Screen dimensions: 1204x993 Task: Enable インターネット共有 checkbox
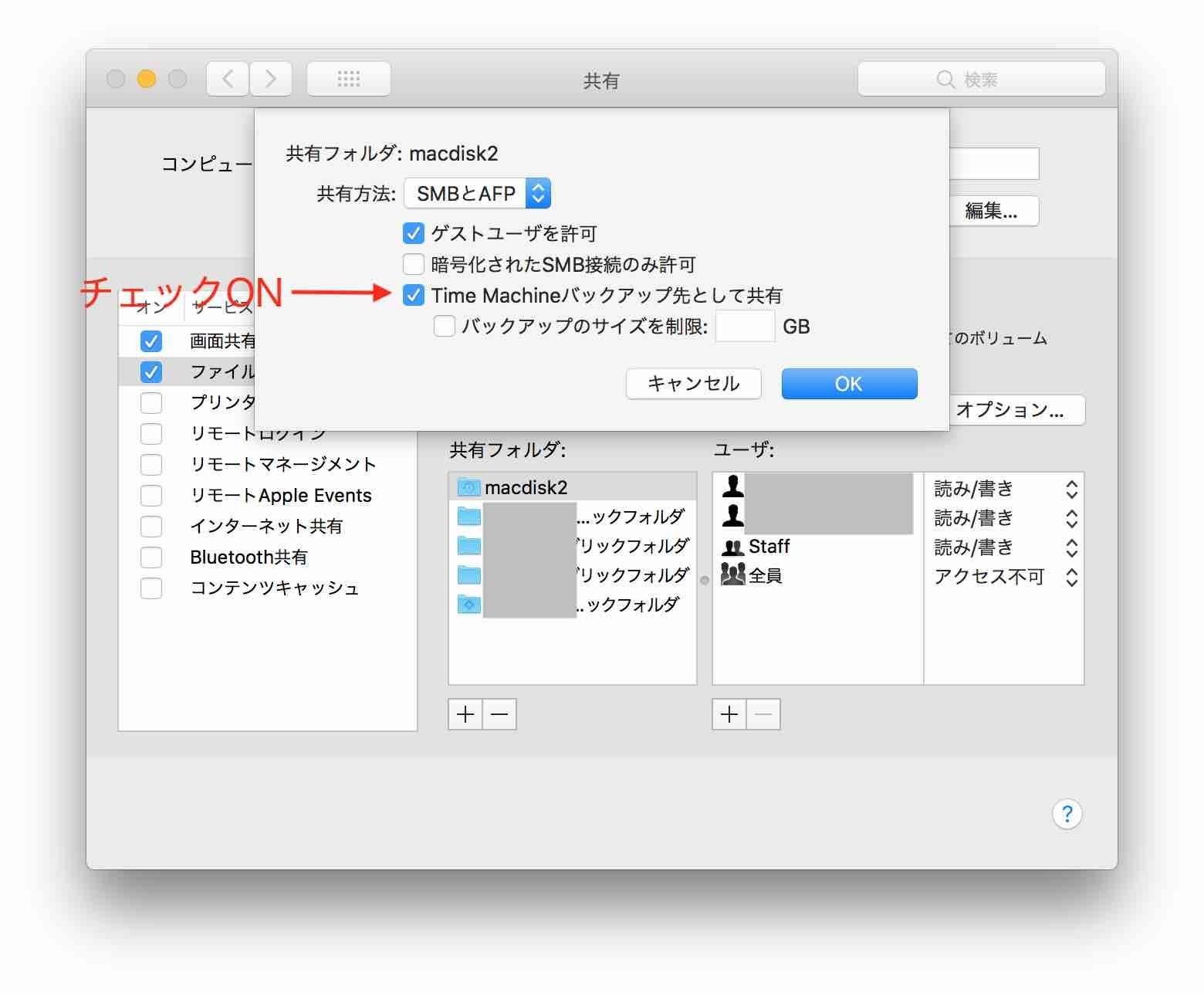click(151, 526)
